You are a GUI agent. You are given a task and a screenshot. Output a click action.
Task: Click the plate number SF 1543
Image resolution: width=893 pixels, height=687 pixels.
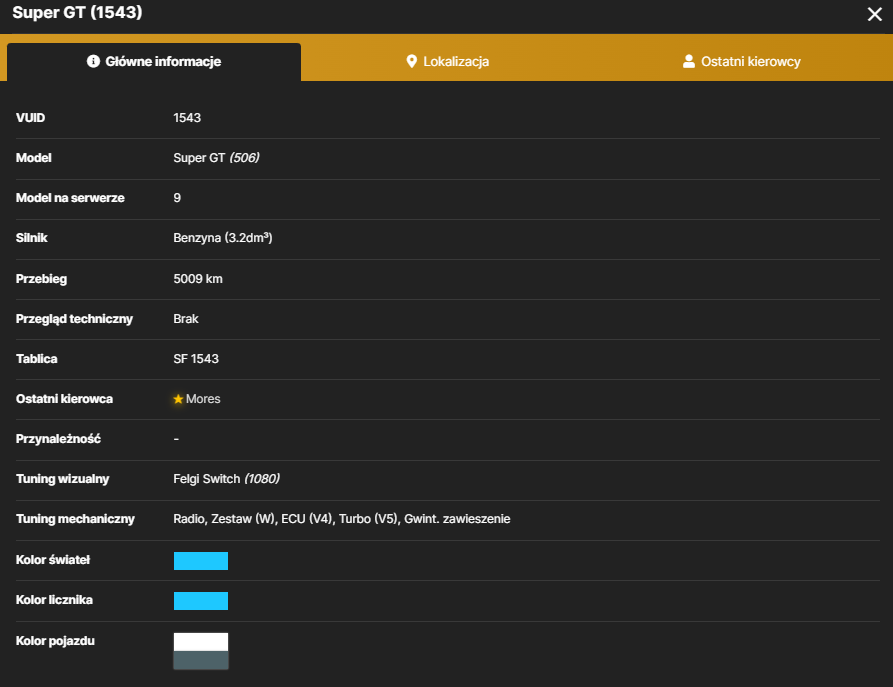196,359
